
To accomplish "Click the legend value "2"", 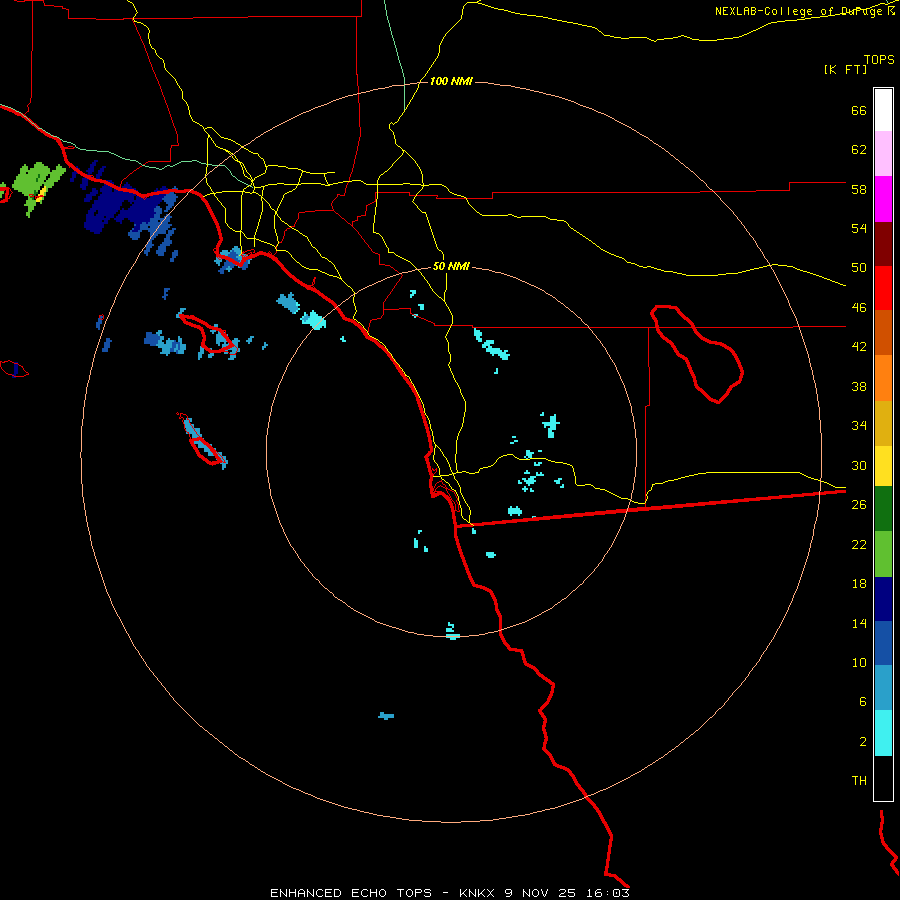I will (x=863, y=742).
